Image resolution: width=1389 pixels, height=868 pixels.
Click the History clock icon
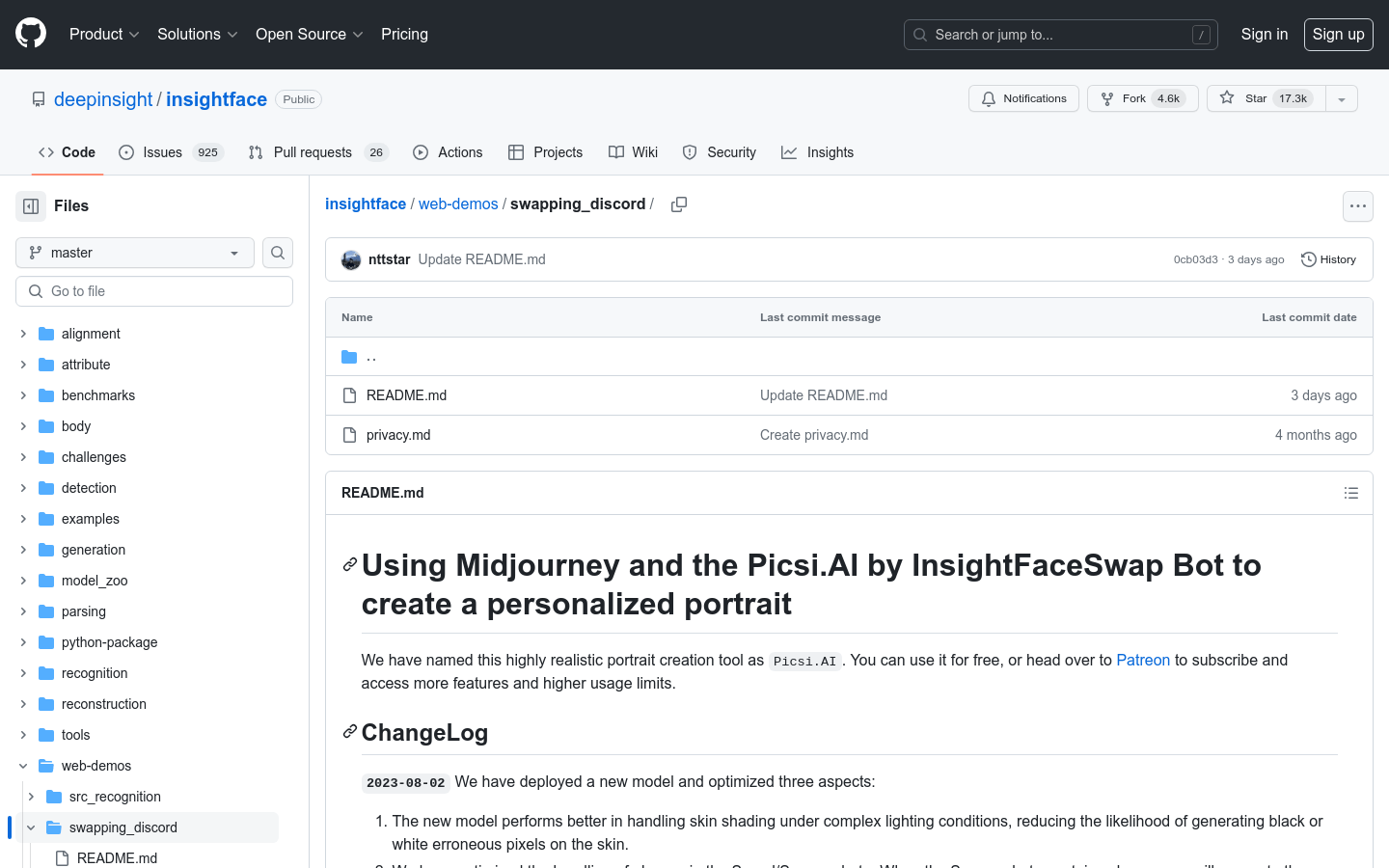(1309, 259)
